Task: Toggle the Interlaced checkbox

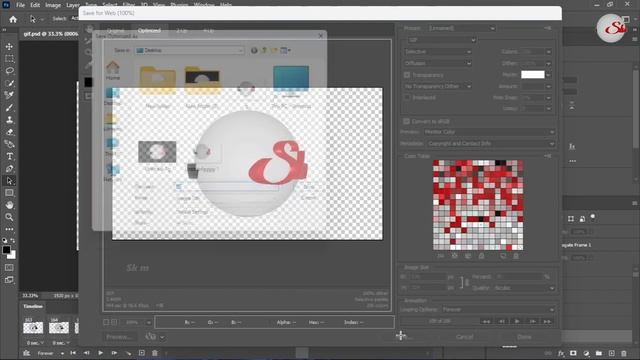Action: (x=407, y=98)
